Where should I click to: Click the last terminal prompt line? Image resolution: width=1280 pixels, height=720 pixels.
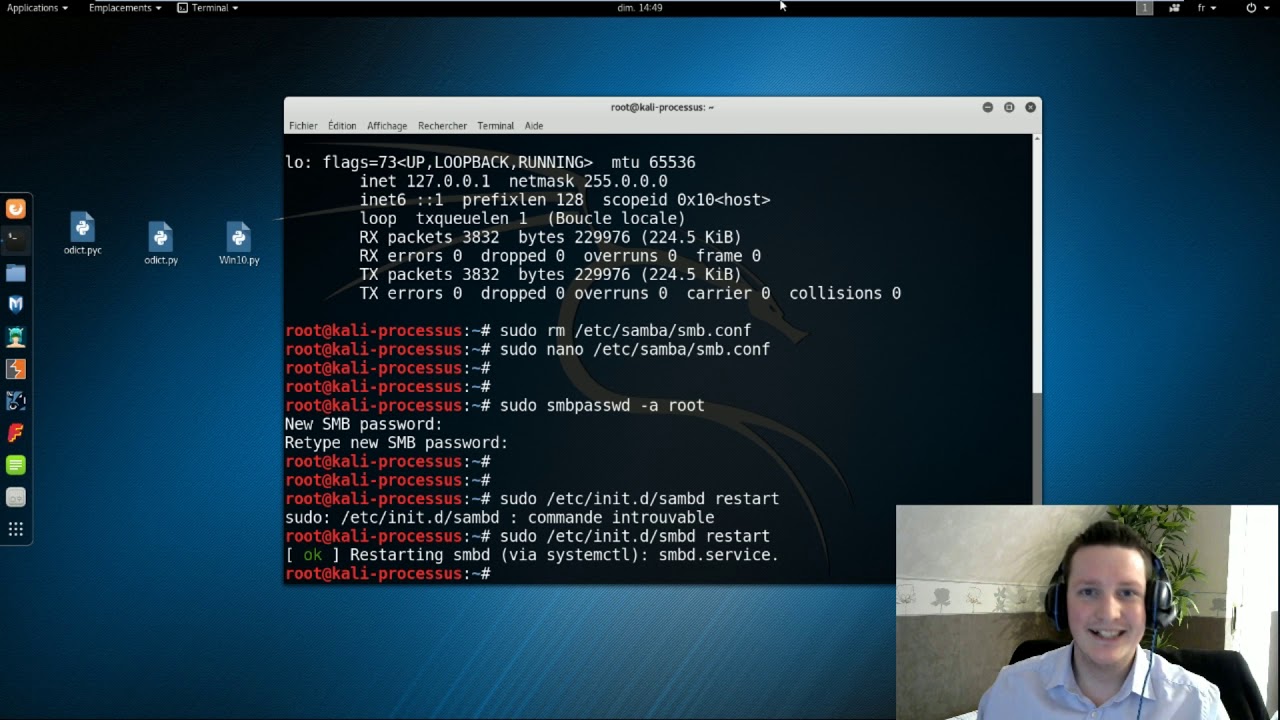point(388,574)
